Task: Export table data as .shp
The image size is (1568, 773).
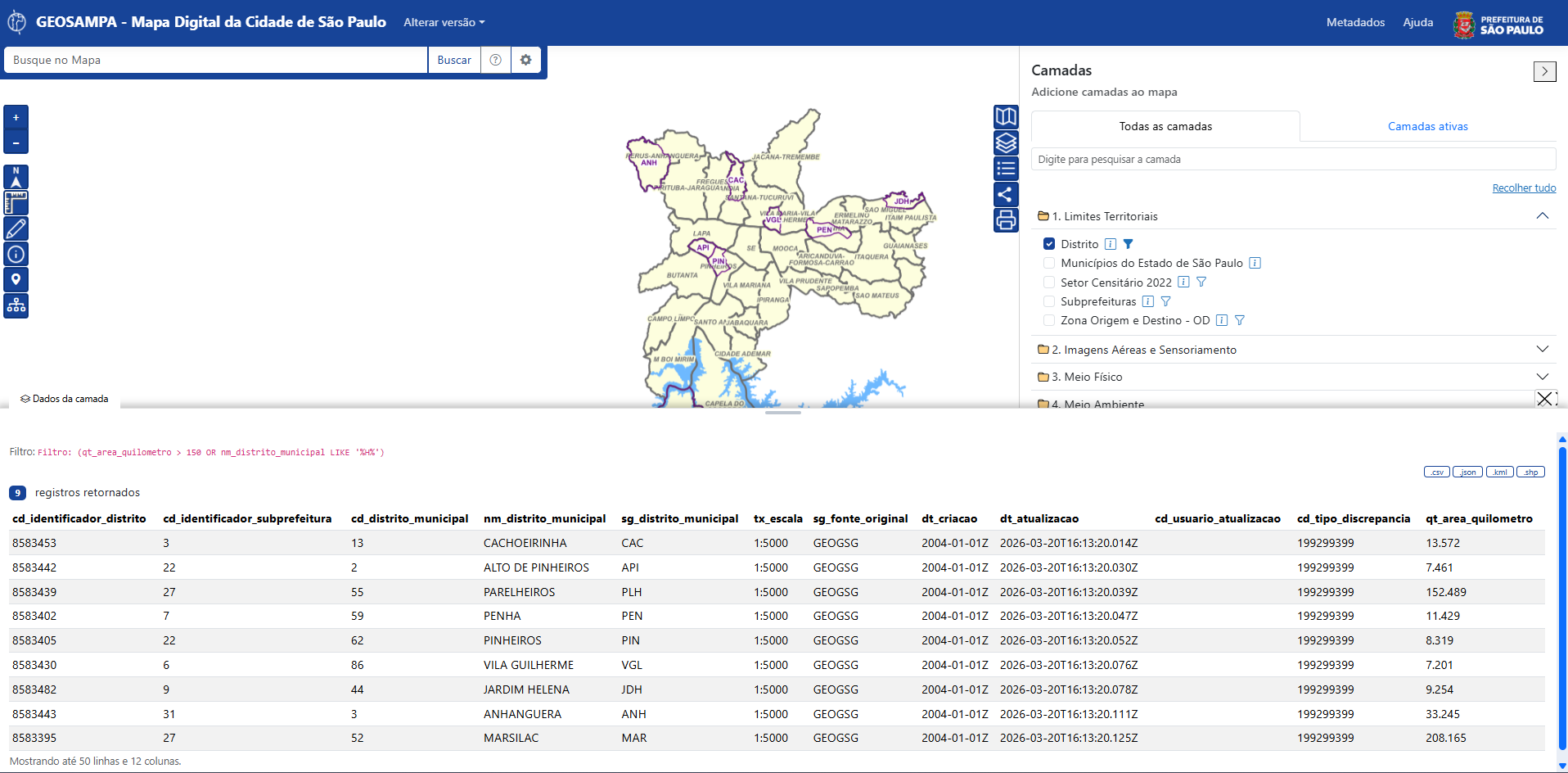Action: pyautogui.click(x=1530, y=472)
